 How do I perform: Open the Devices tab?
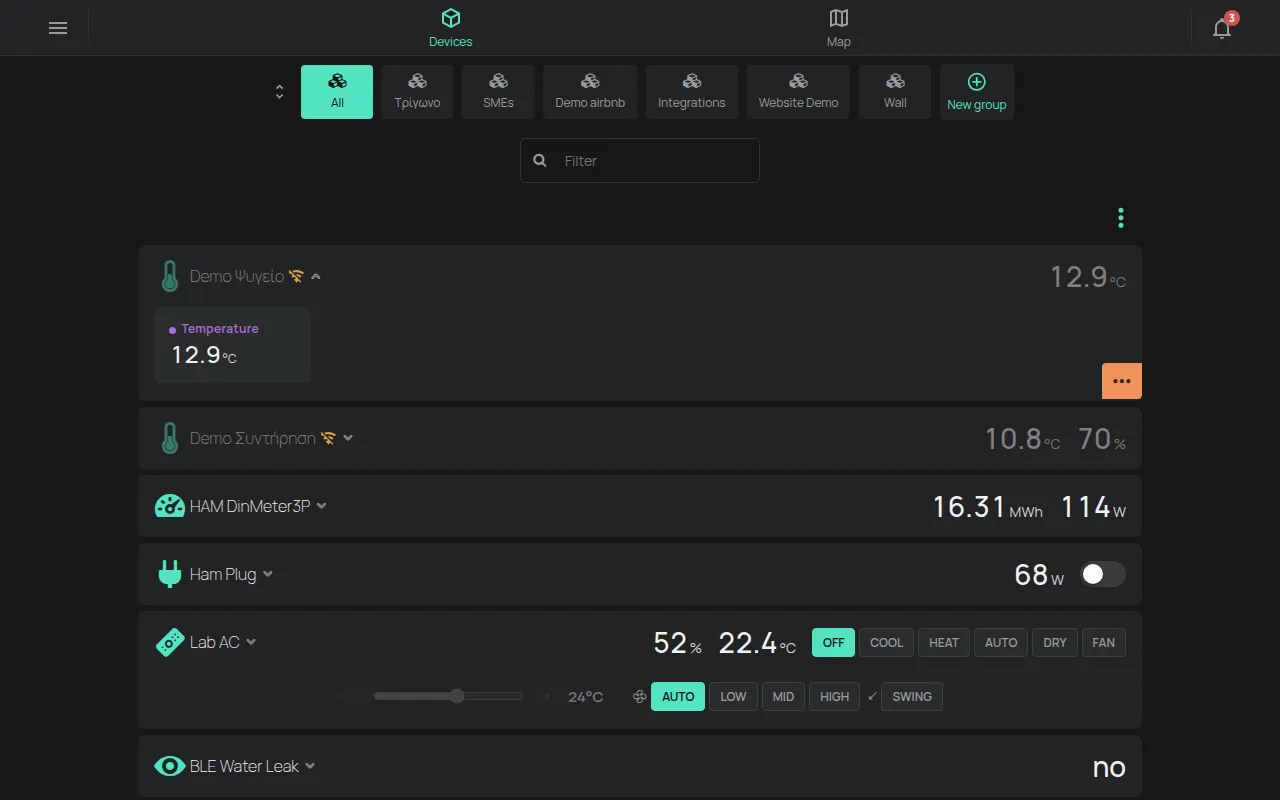[451, 28]
